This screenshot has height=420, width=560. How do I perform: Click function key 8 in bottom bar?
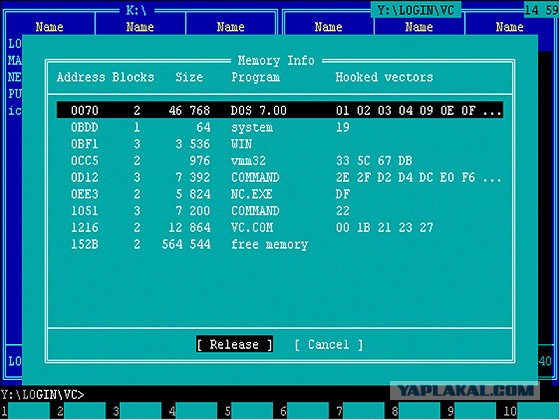click(416, 411)
